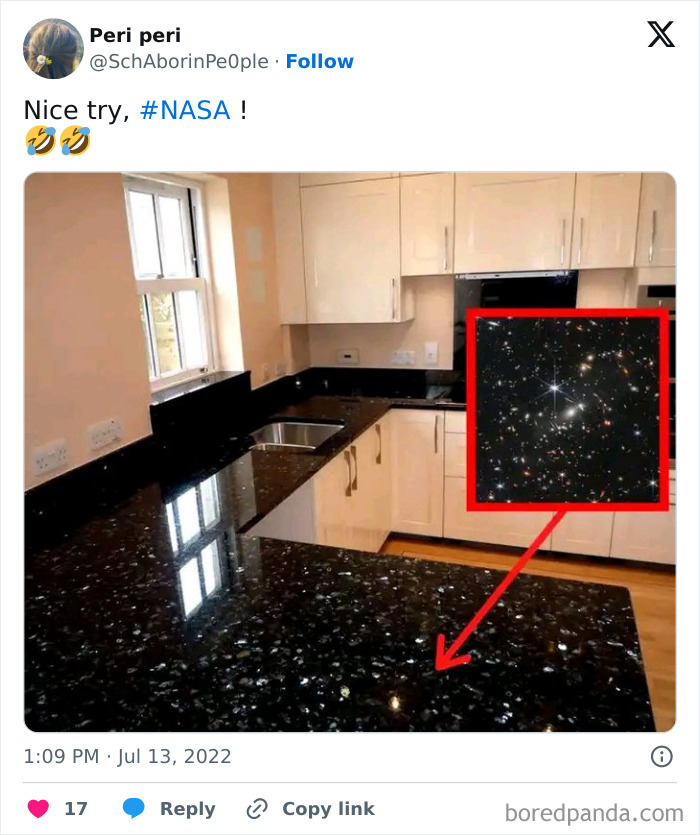Click the like count showing 17

(76, 808)
